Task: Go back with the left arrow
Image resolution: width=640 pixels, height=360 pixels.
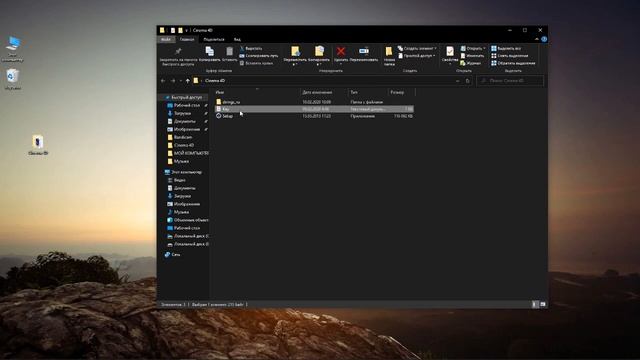Action: click(163, 81)
